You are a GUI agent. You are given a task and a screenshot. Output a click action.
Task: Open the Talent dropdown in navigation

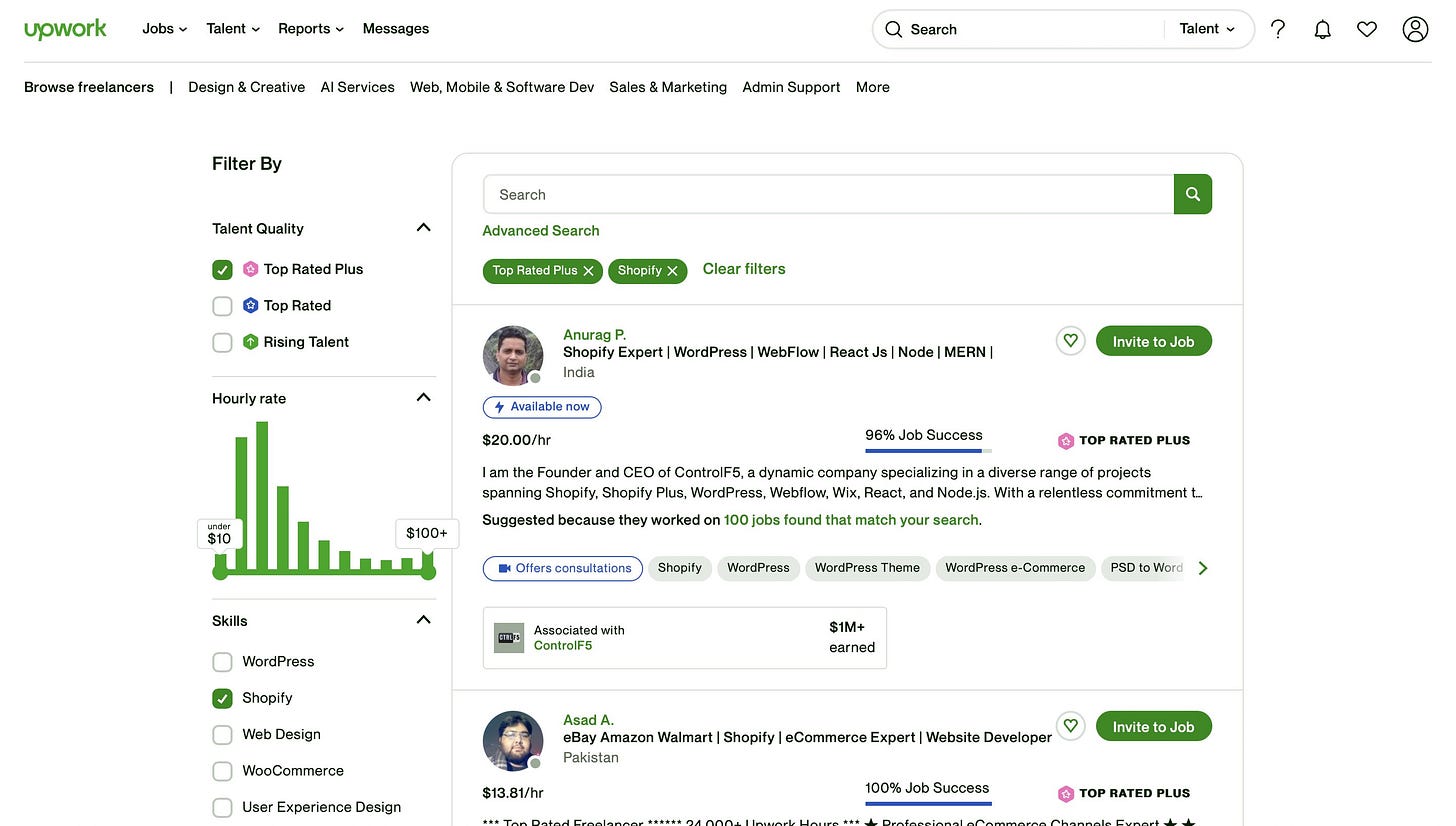pyautogui.click(x=233, y=29)
